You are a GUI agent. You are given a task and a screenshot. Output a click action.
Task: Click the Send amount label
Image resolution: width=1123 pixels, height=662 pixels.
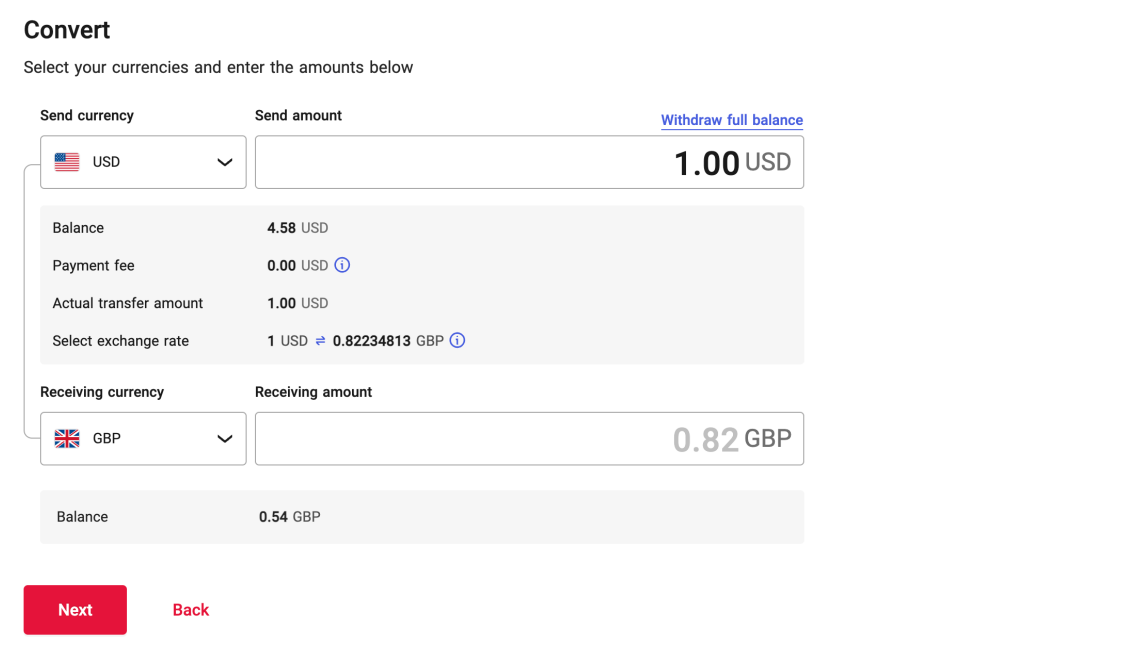point(298,116)
